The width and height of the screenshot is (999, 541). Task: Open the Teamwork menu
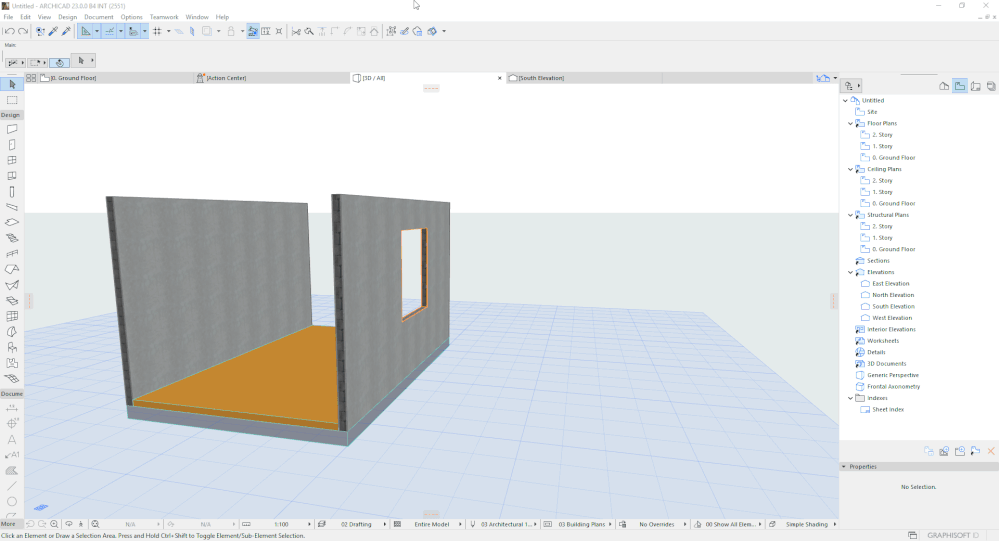(x=163, y=17)
